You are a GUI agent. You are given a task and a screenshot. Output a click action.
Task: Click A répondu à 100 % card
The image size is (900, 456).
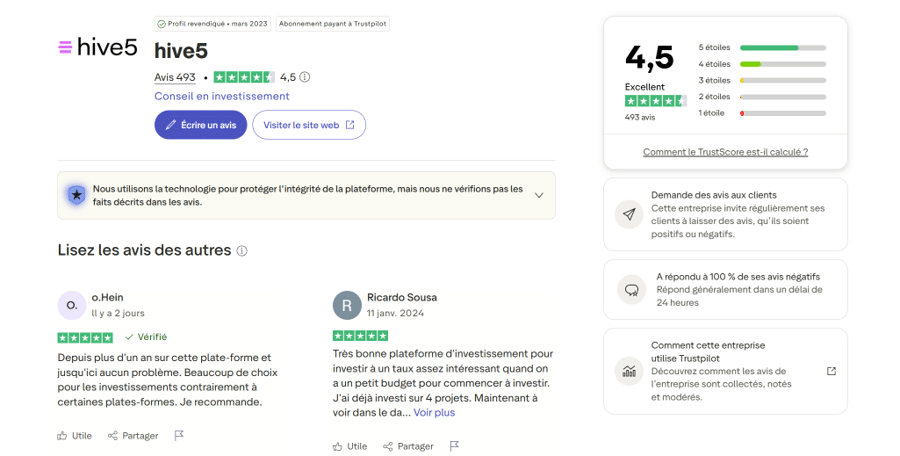click(725, 289)
